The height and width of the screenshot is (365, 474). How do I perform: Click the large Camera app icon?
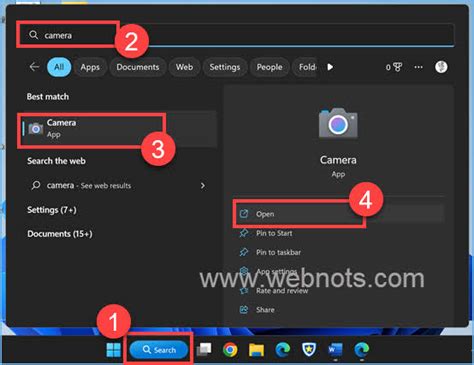338,123
